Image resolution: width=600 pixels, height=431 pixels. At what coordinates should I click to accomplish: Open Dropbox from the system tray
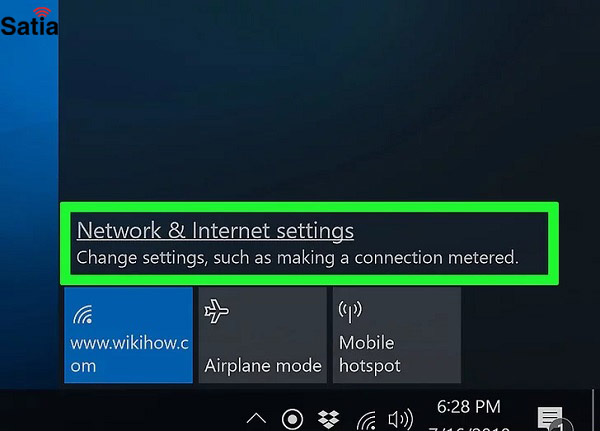328,420
